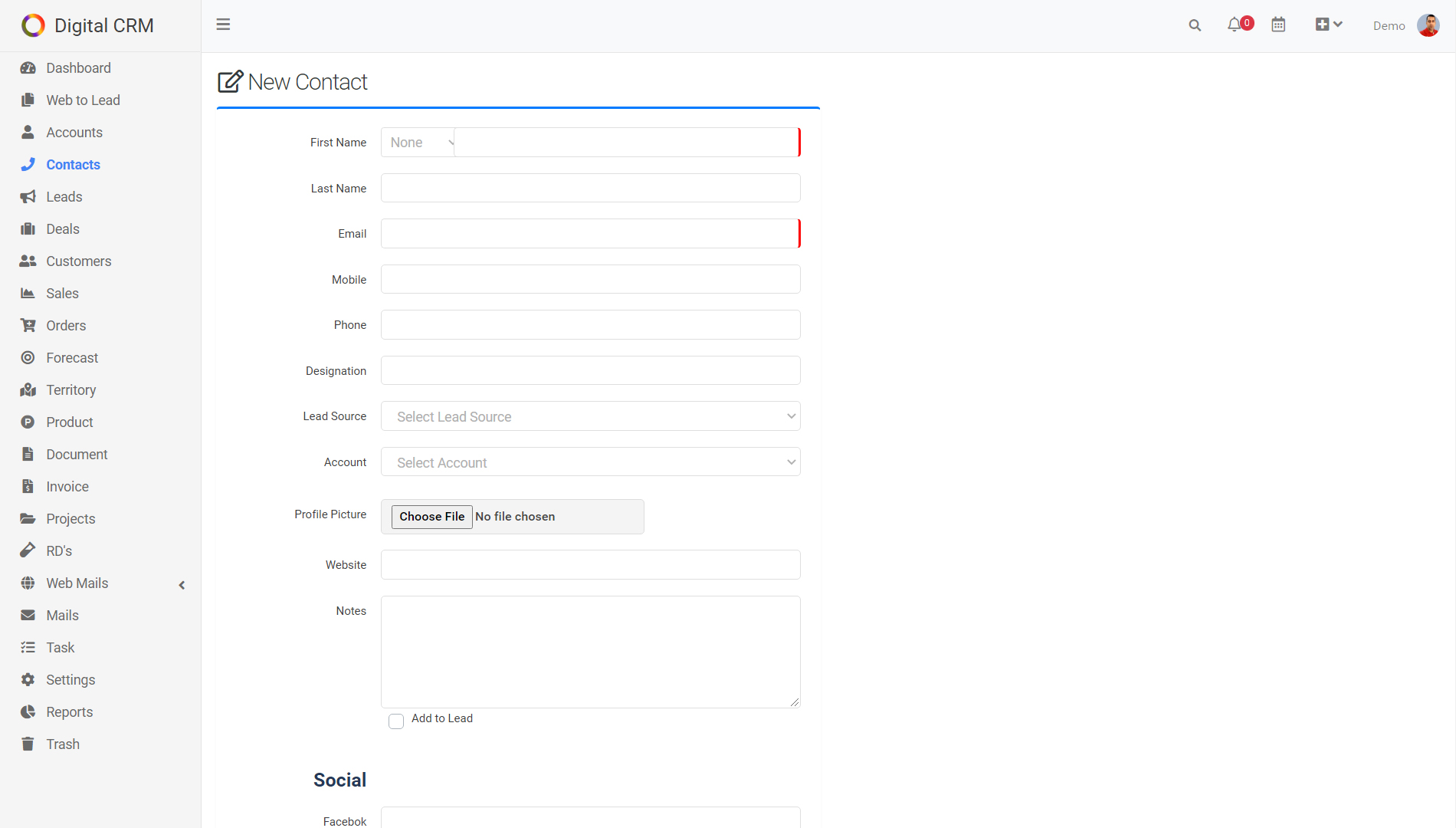Screen dimensions: 1456x828
Task: Click the Reports pie chart icon
Action: tap(28, 712)
